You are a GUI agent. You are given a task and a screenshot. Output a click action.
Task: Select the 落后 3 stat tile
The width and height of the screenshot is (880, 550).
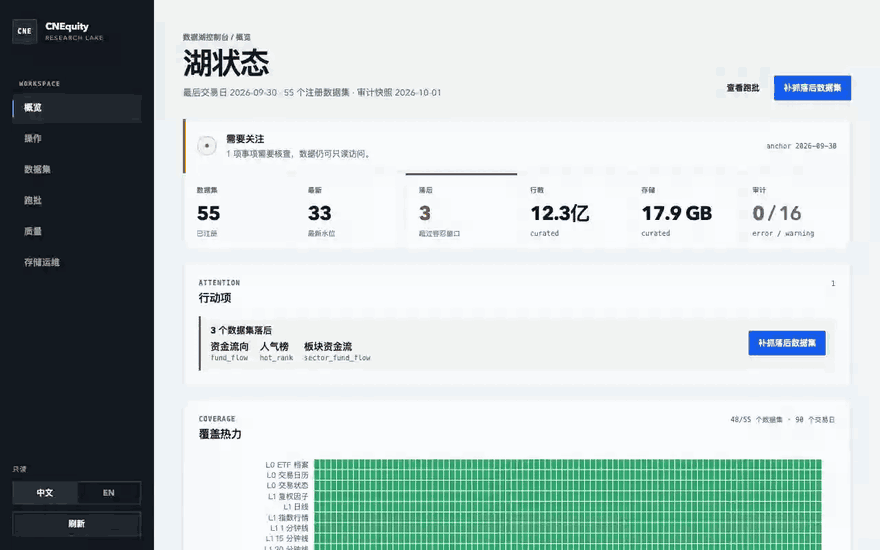click(461, 212)
